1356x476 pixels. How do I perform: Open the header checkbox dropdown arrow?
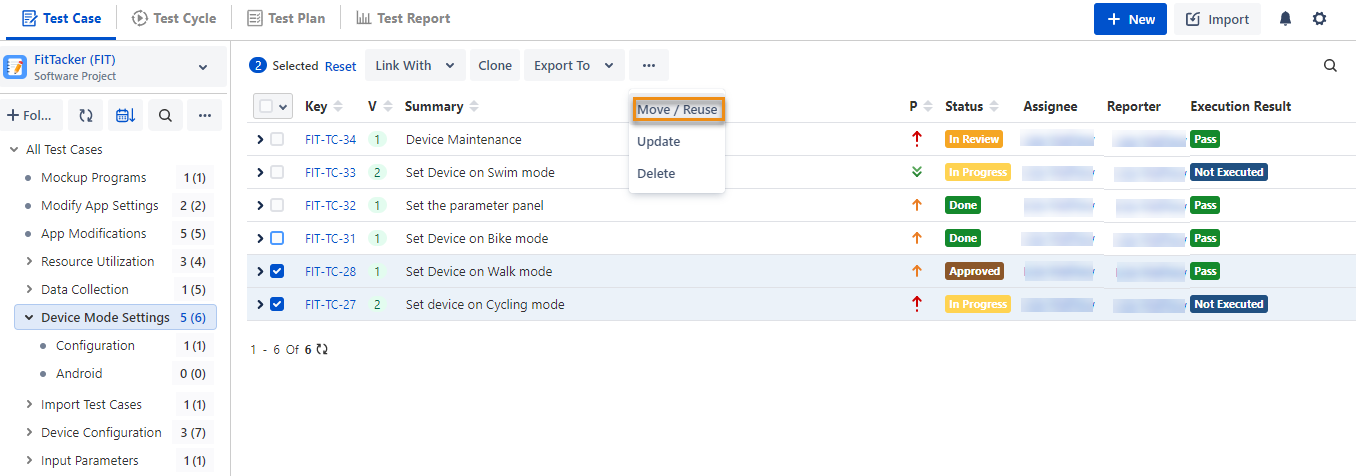point(284,106)
